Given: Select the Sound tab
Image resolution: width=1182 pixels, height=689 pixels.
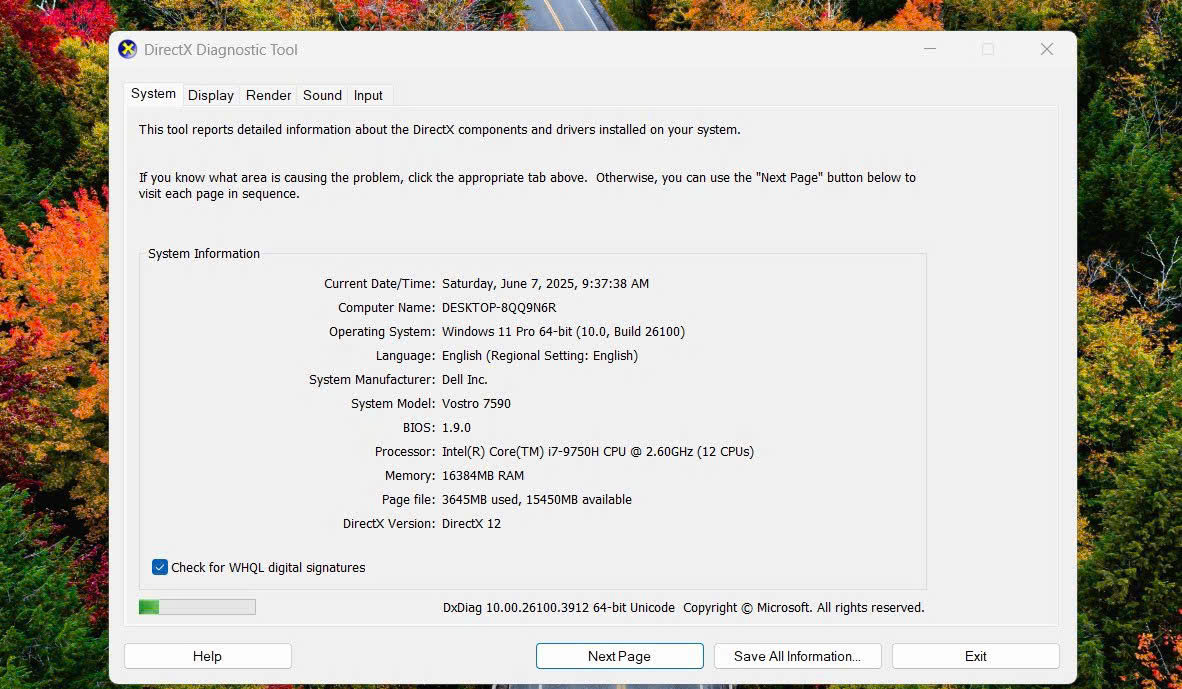Looking at the screenshot, I should pos(322,95).
